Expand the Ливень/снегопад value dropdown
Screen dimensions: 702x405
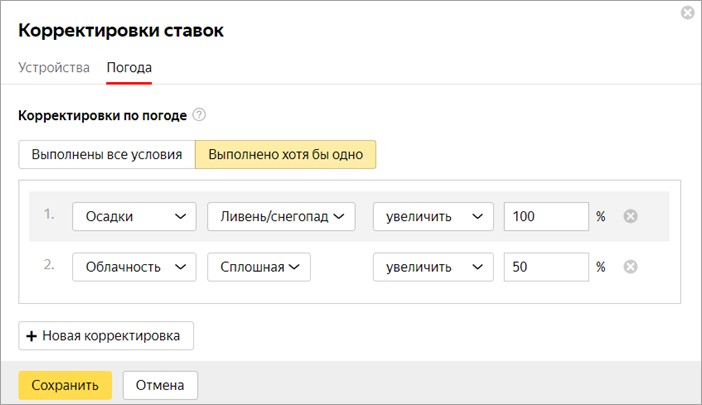coord(281,216)
